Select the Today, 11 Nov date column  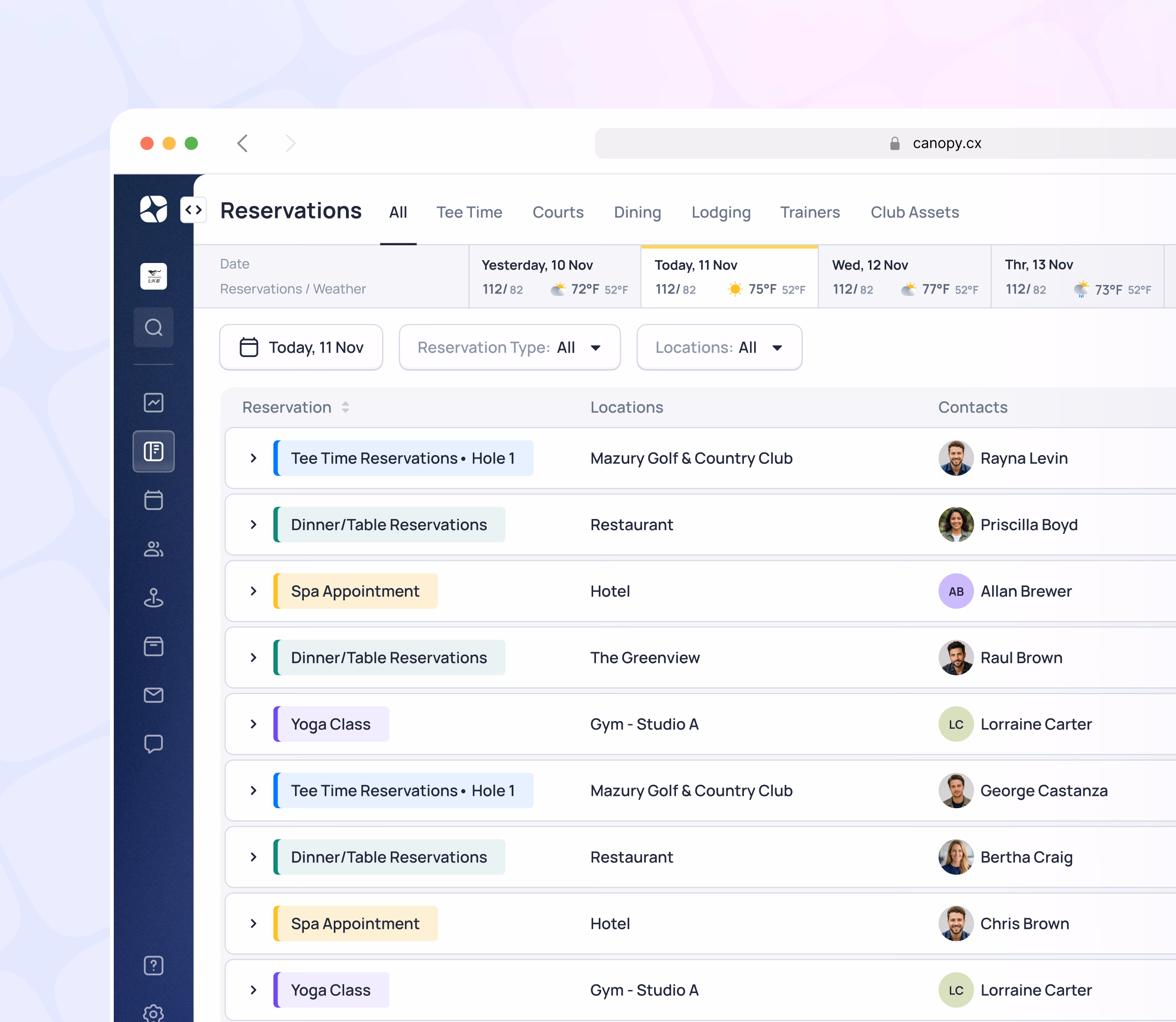point(729,277)
